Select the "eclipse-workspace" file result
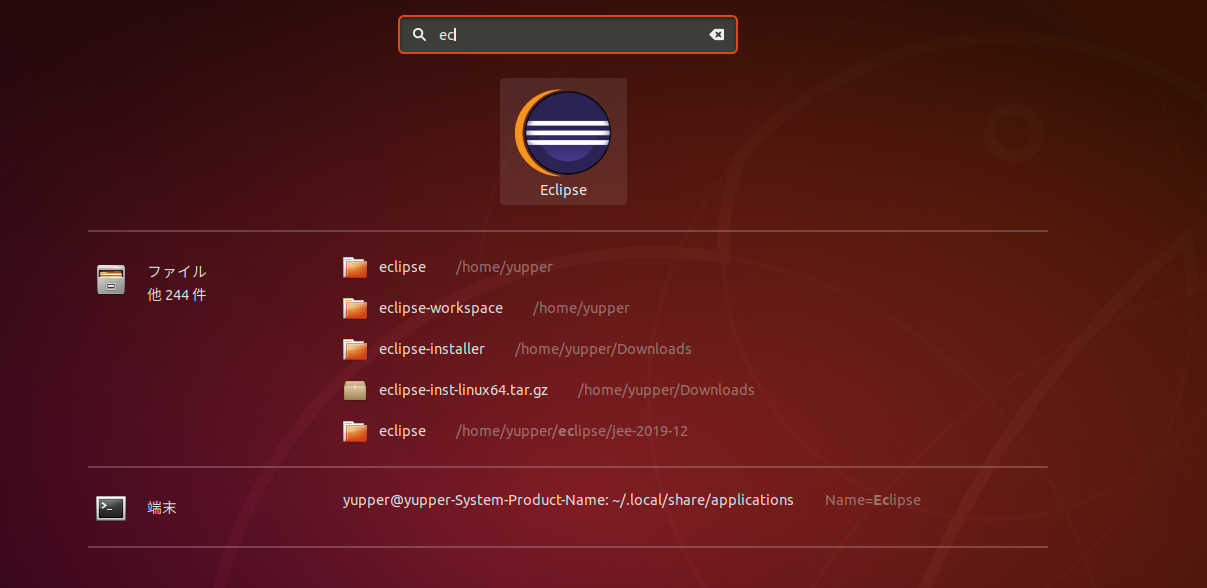Viewport: 1207px width, 588px height. click(441, 308)
